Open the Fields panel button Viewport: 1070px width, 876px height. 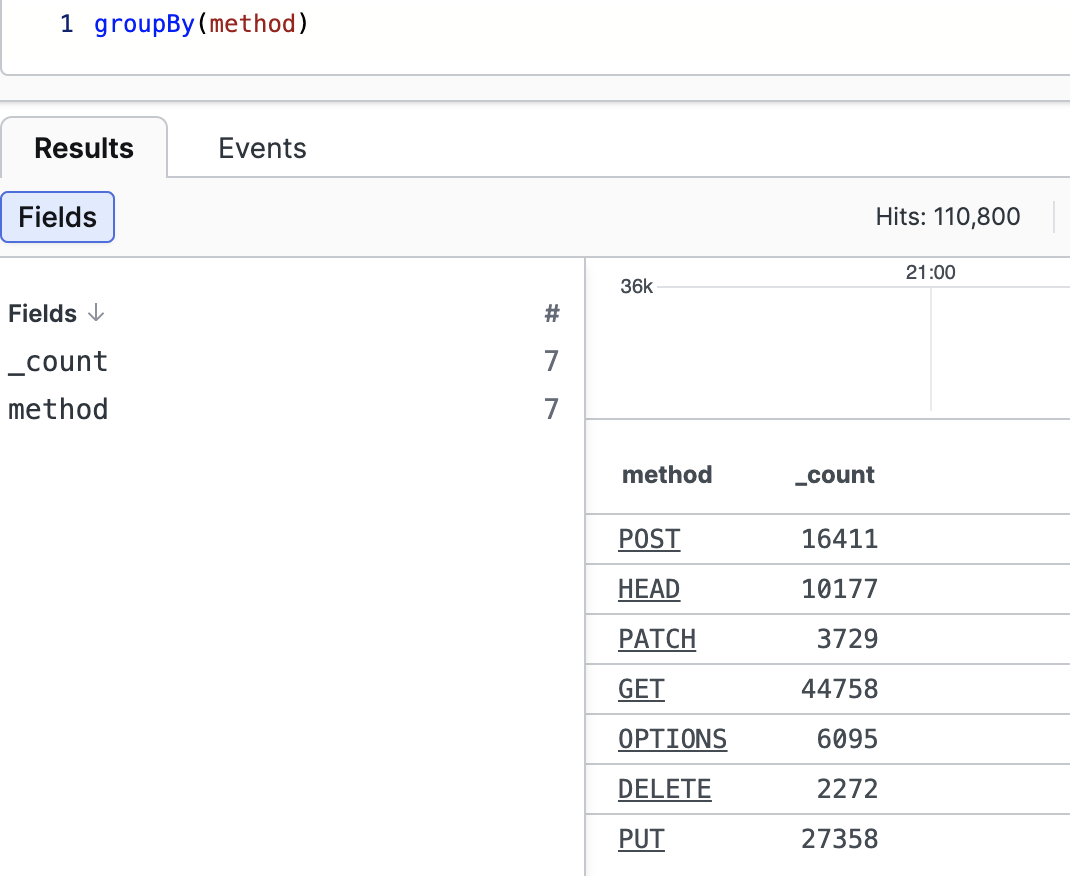(x=57, y=217)
